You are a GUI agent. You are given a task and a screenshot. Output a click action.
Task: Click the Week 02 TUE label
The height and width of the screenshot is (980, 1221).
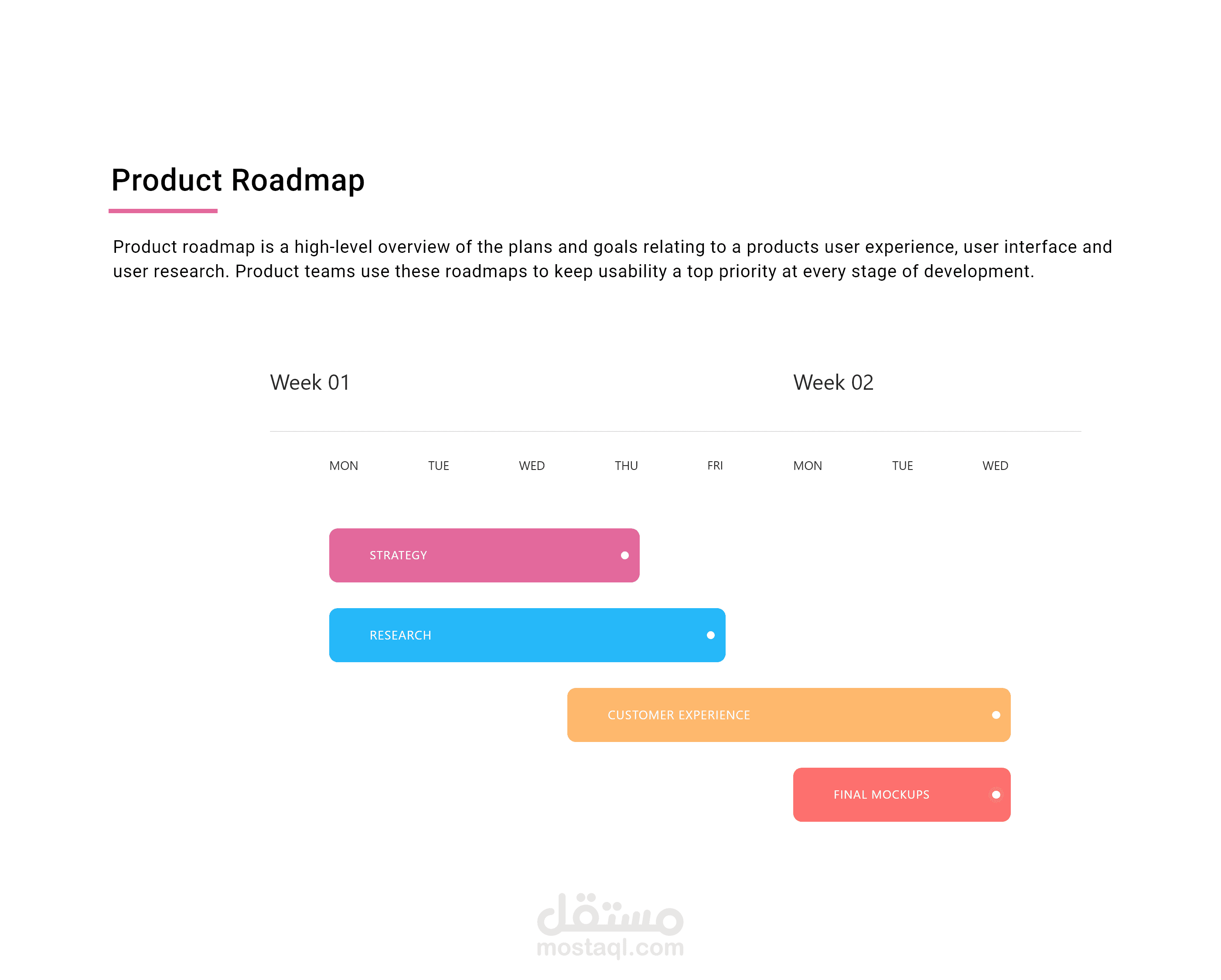coord(902,466)
